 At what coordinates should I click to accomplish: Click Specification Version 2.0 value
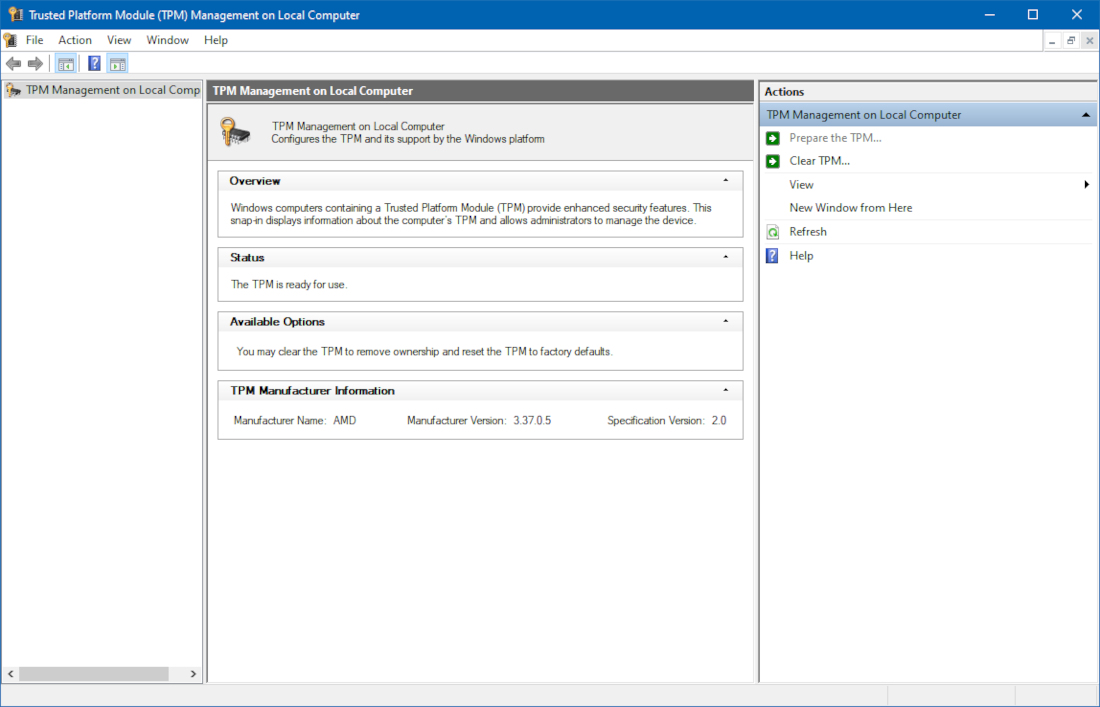tap(719, 421)
